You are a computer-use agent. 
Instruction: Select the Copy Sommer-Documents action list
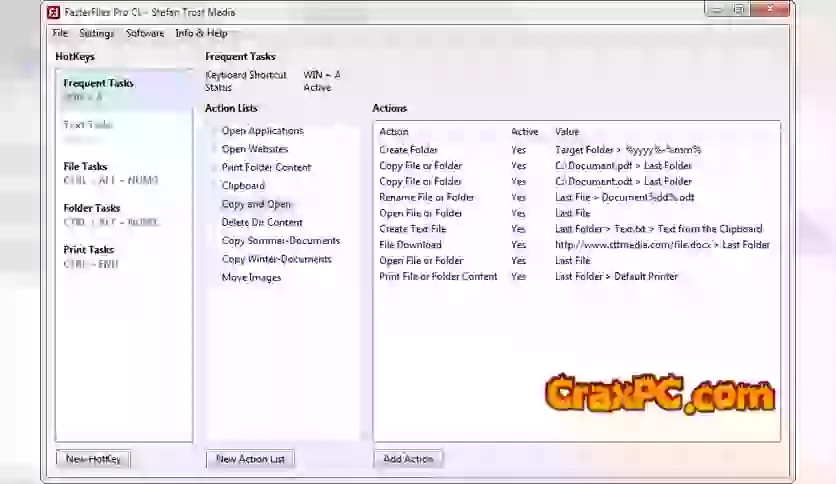tap(280, 240)
